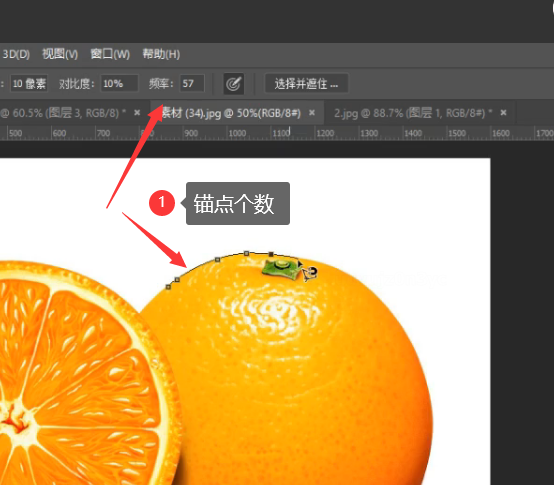This screenshot has width=554, height=485.
Task: Close the 2.jpg document tab
Action: click(x=503, y=113)
